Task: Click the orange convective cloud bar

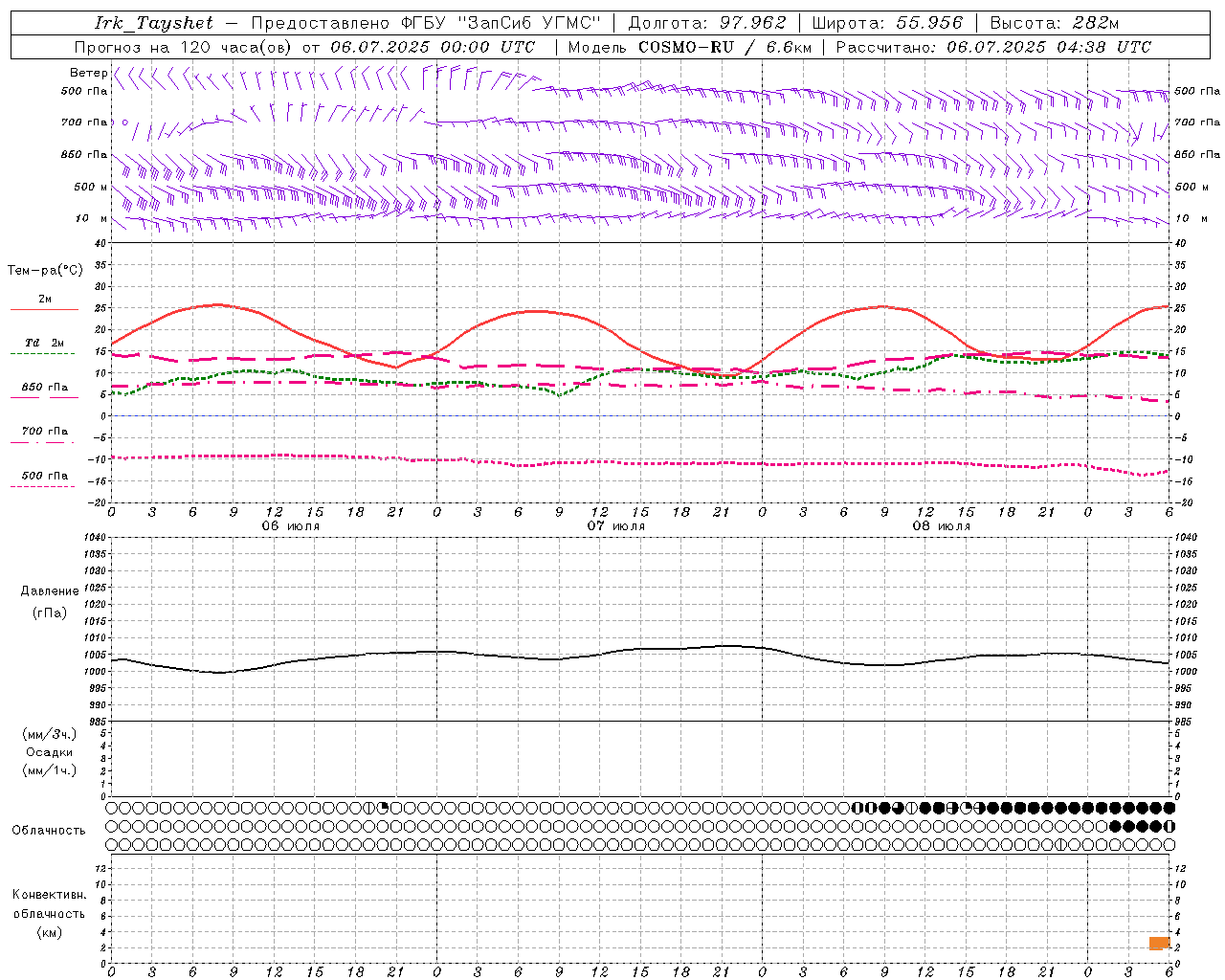Action: (x=1159, y=944)
